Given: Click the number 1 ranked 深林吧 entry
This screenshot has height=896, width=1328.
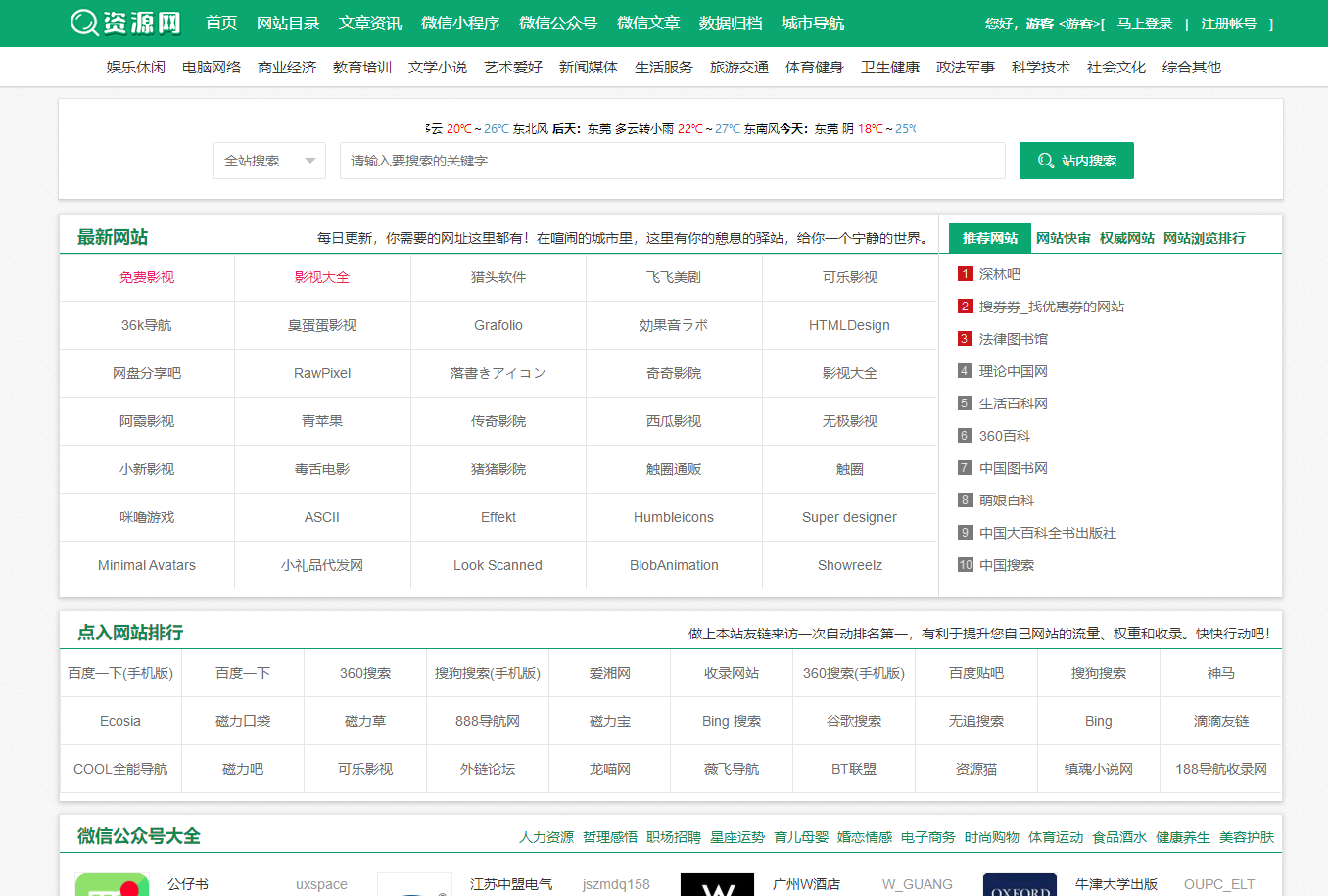Looking at the screenshot, I should 999,274.
